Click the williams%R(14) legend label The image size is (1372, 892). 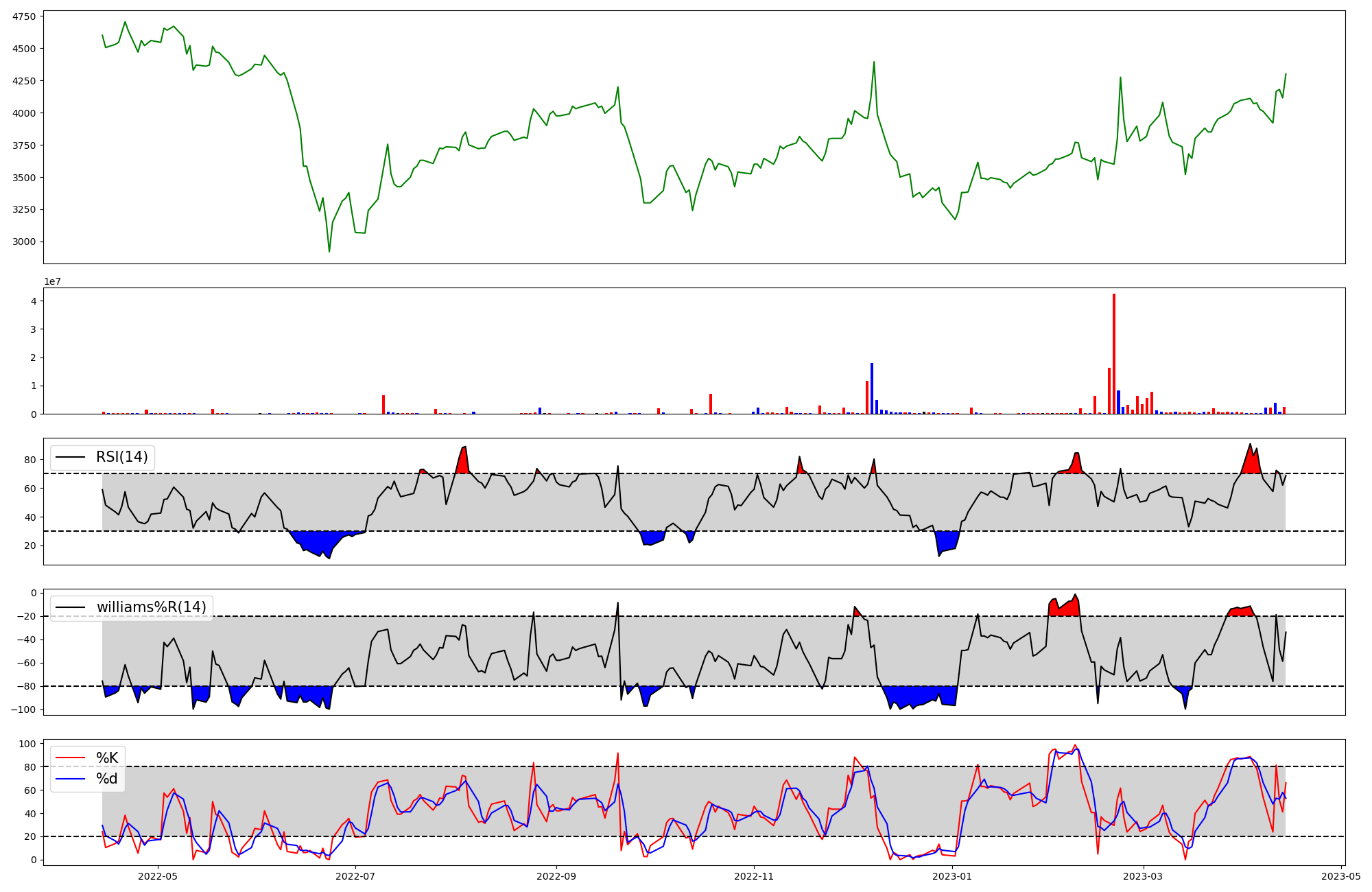[151, 607]
